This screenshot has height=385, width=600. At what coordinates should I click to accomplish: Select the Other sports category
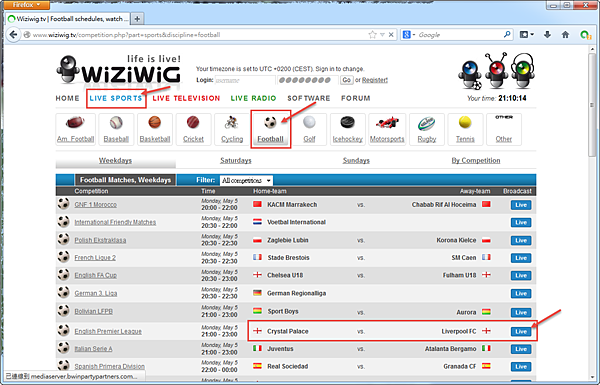tap(504, 129)
